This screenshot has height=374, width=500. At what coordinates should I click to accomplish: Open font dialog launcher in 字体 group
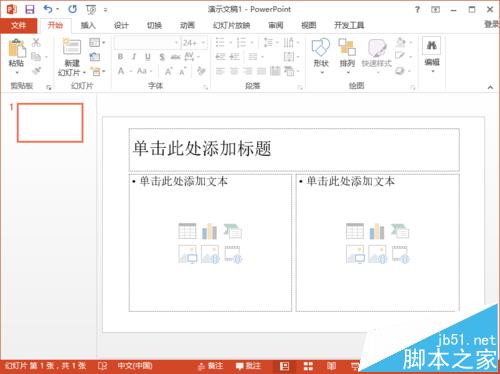point(206,87)
